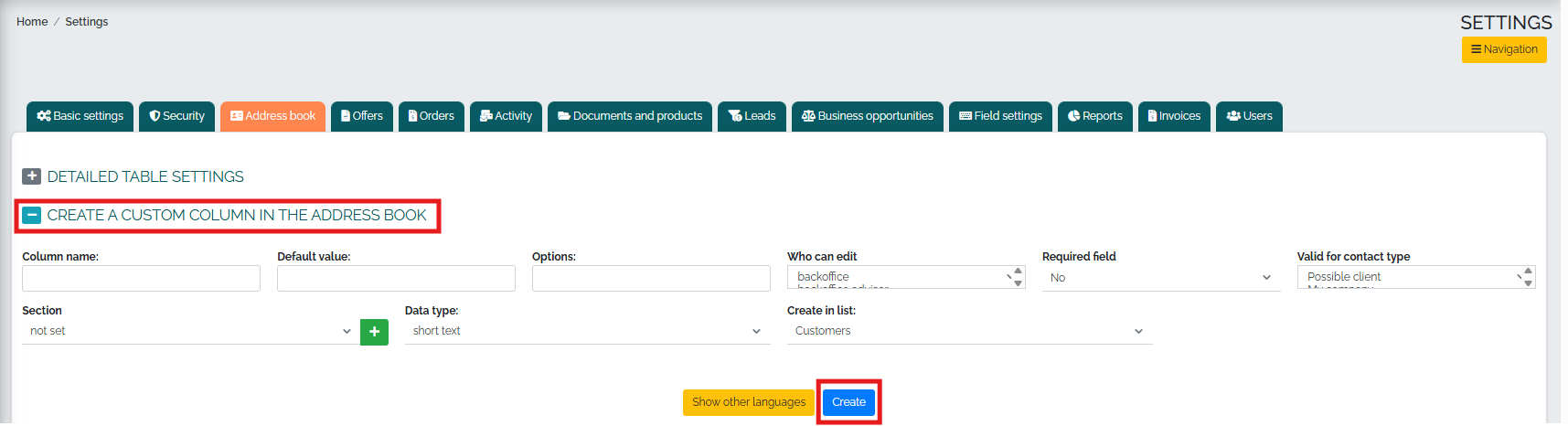This screenshot has height=426, width=1568.
Task: Expand Detailed Table Settings with plus icon
Action: pos(31,176)
